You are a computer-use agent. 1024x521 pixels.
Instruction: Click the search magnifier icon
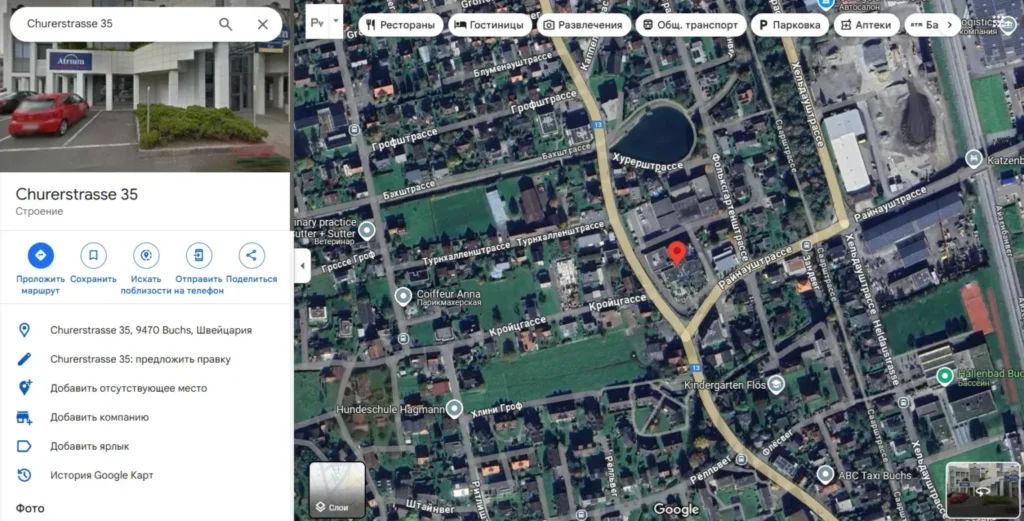tap(225, 24)
